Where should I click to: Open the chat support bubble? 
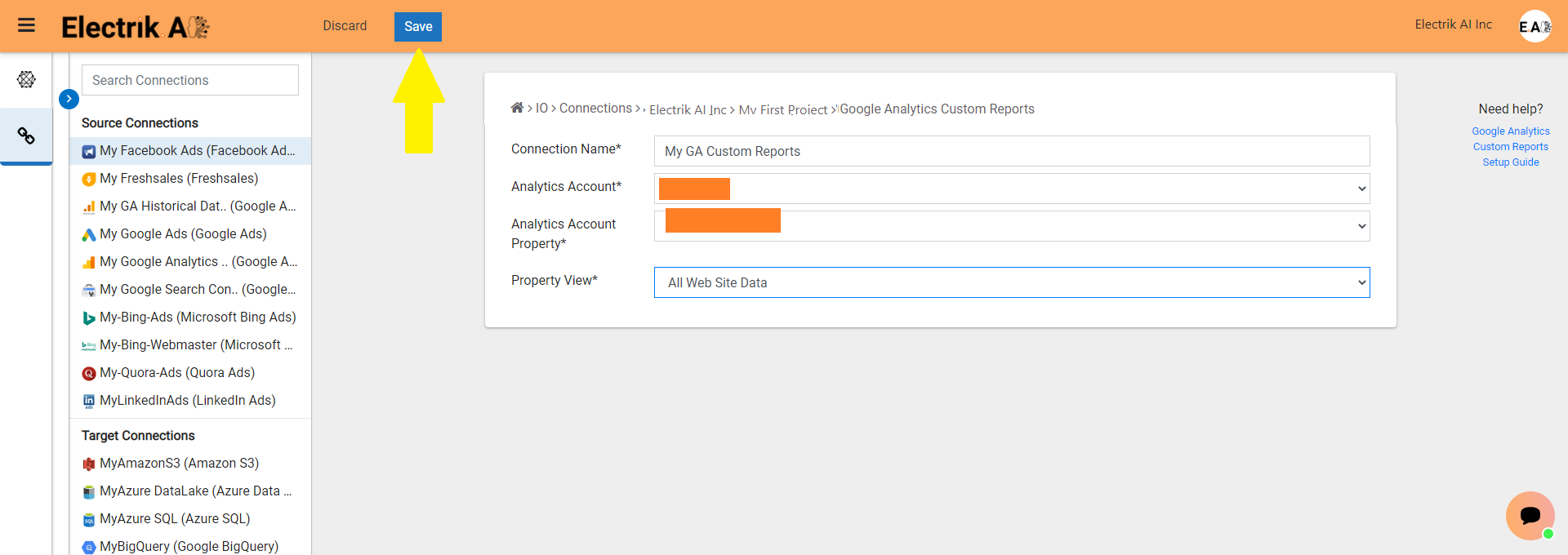[x=1530, y=515]
